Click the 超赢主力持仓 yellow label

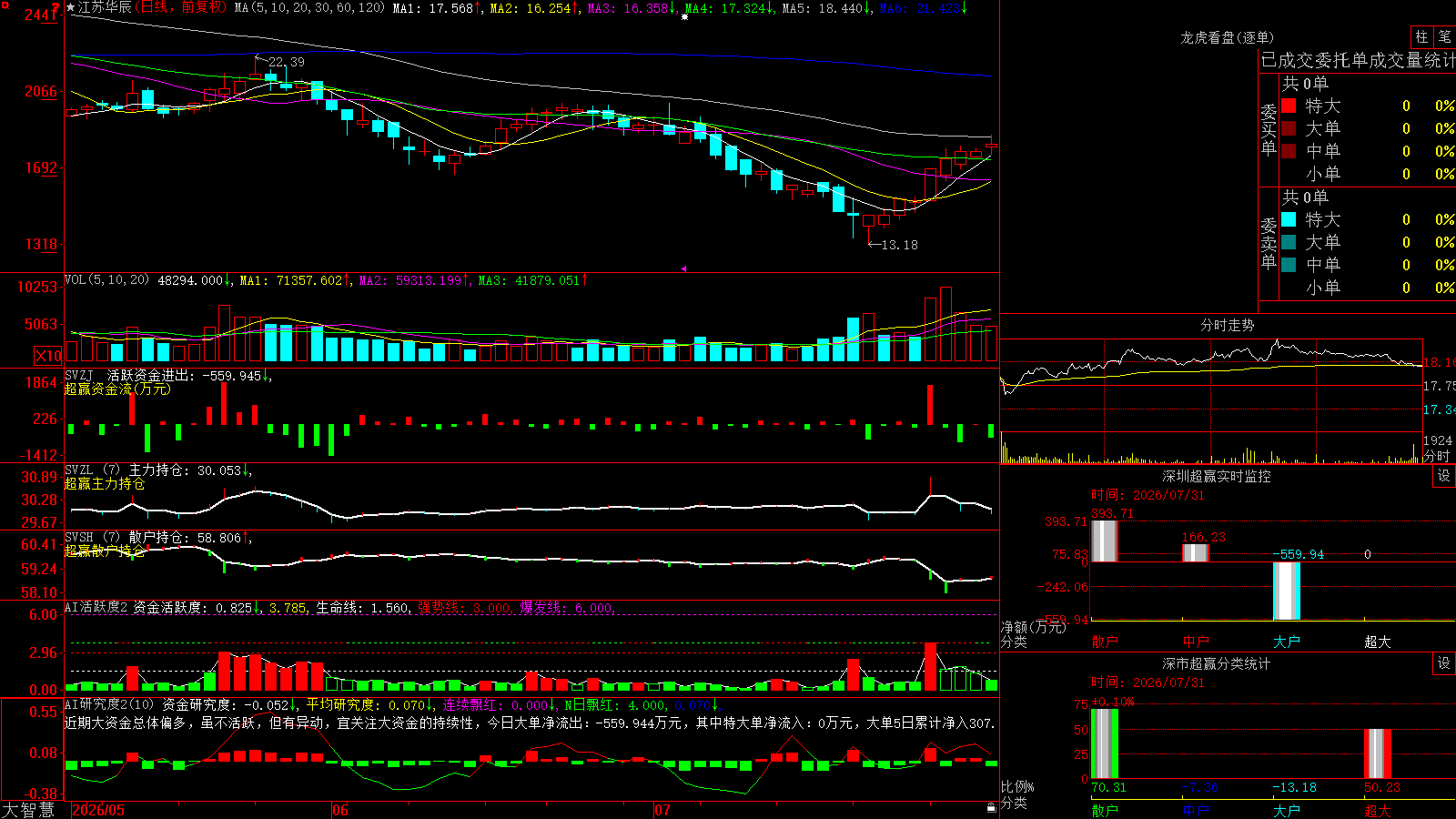(105, 483)
